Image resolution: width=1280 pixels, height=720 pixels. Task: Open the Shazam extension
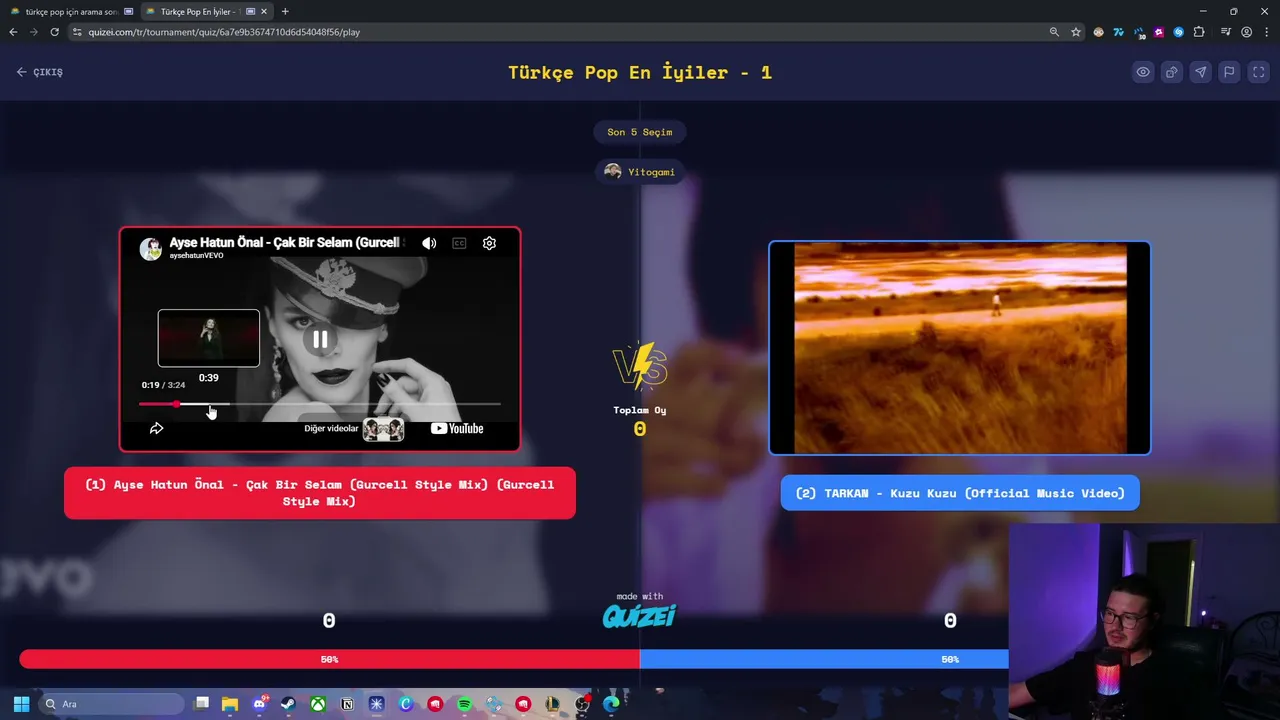pyautogui.click(x=1179, y=32)
